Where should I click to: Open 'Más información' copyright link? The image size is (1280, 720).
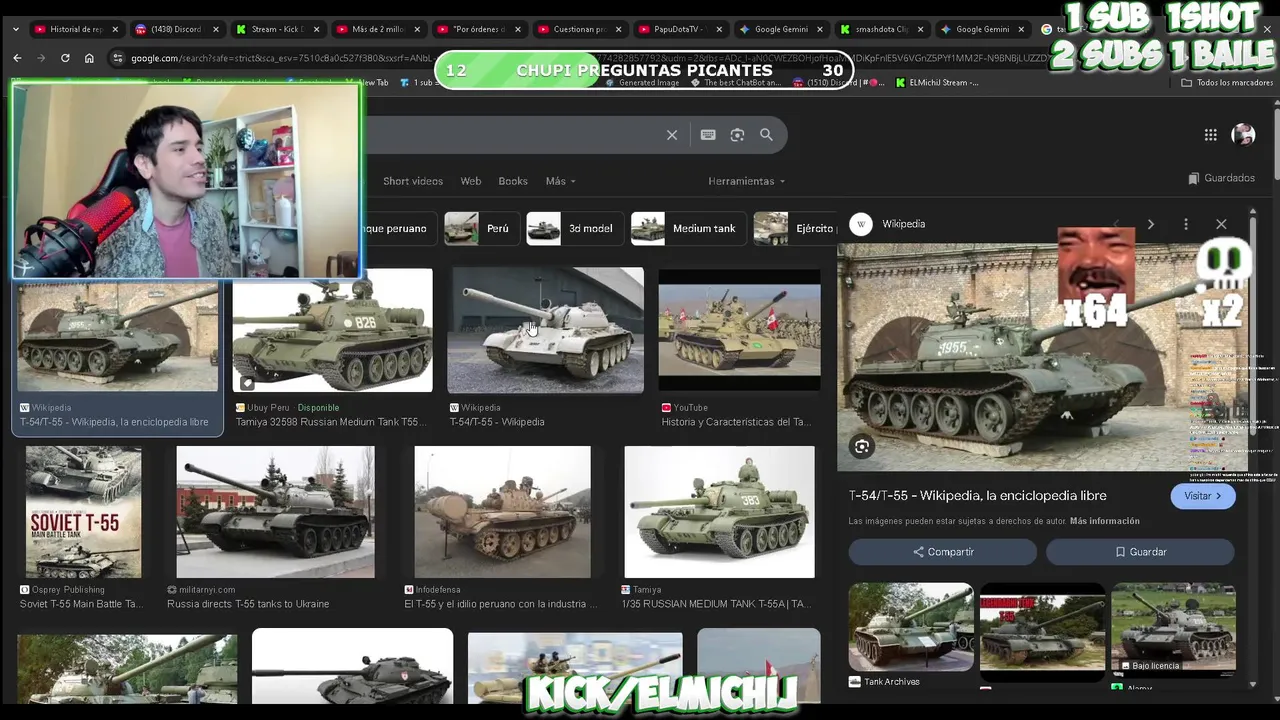click(x=1104, y=521)
